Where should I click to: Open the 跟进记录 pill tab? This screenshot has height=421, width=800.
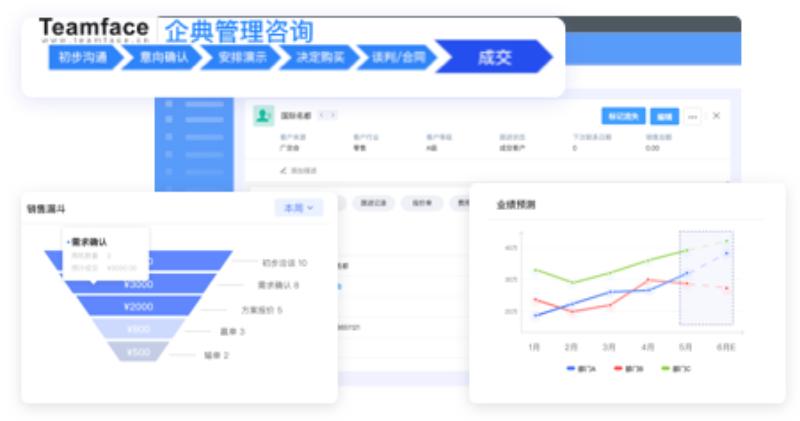(373, 203)
